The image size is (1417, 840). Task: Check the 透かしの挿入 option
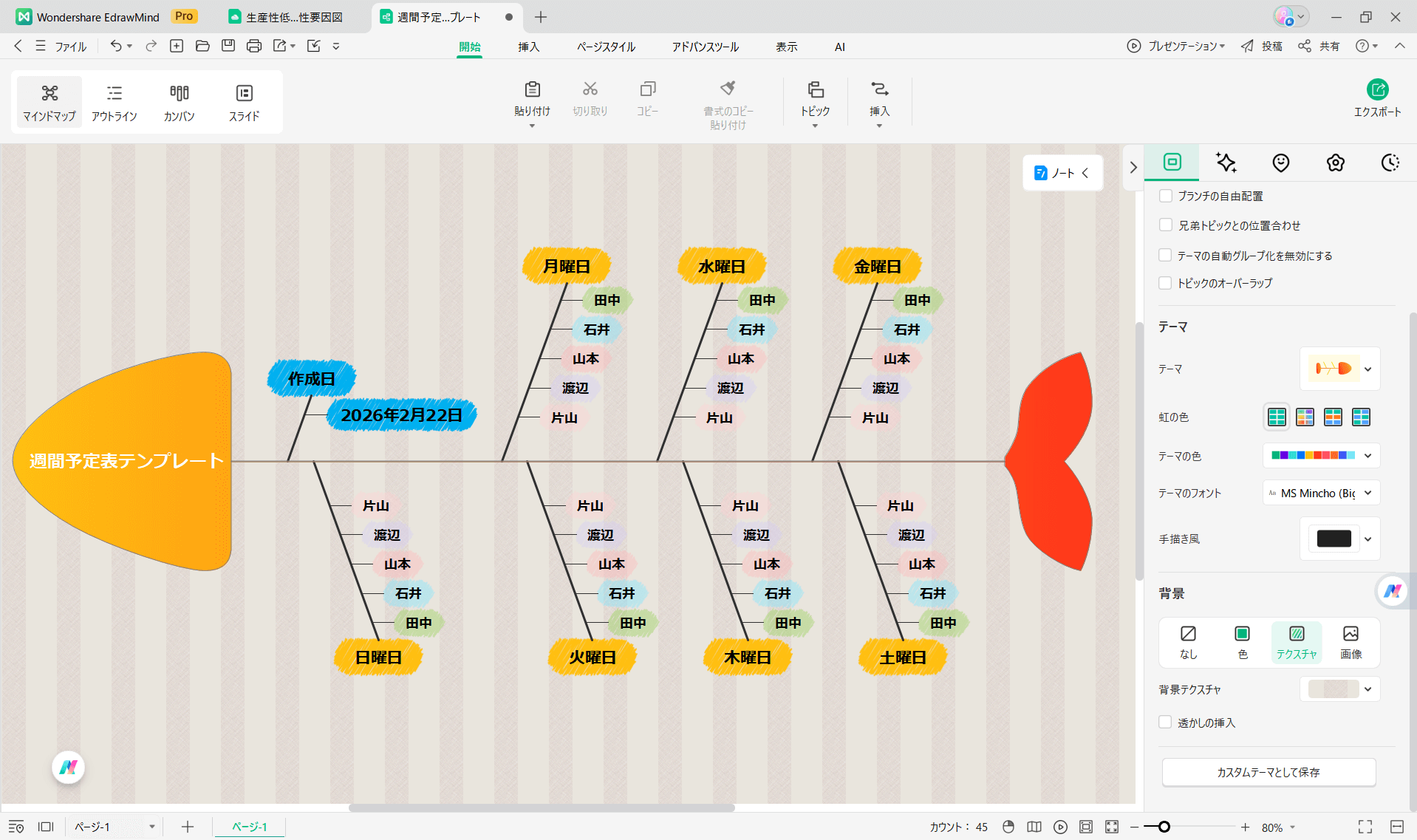pos(1166,723)
